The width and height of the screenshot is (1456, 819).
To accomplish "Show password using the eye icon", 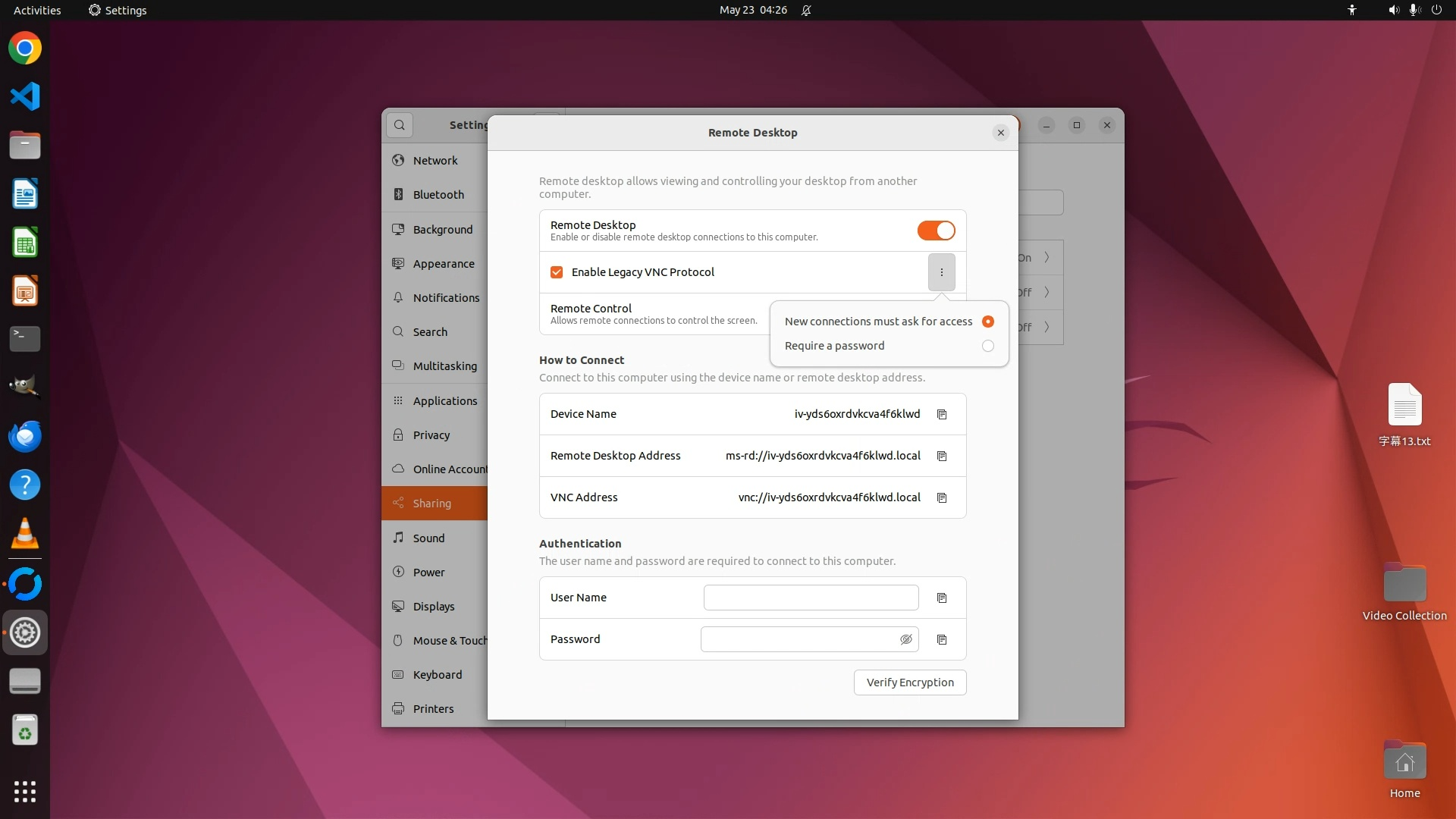I will tap(905, 639).
